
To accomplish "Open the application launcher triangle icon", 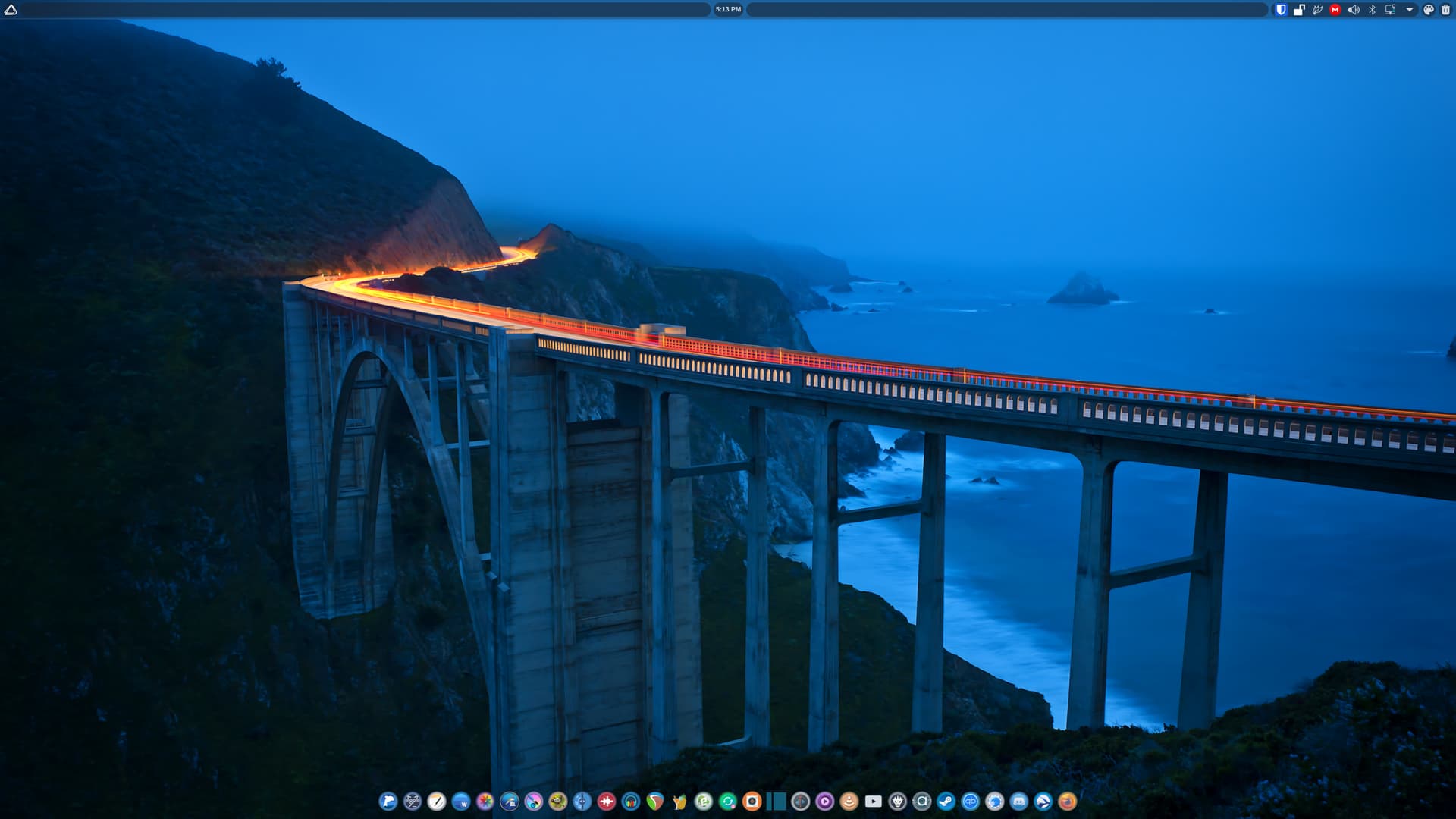I will pos(11,10).
